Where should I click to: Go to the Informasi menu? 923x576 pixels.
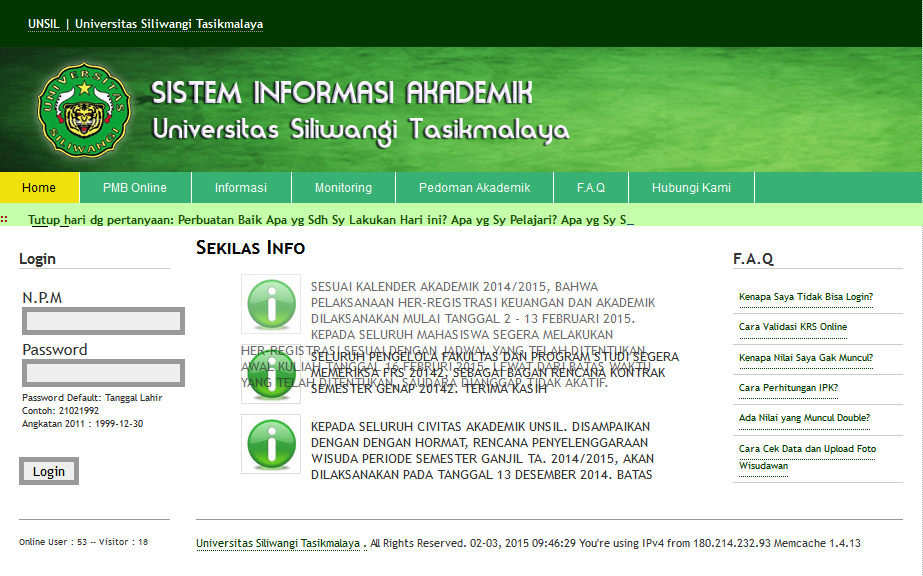pos(241,188)
